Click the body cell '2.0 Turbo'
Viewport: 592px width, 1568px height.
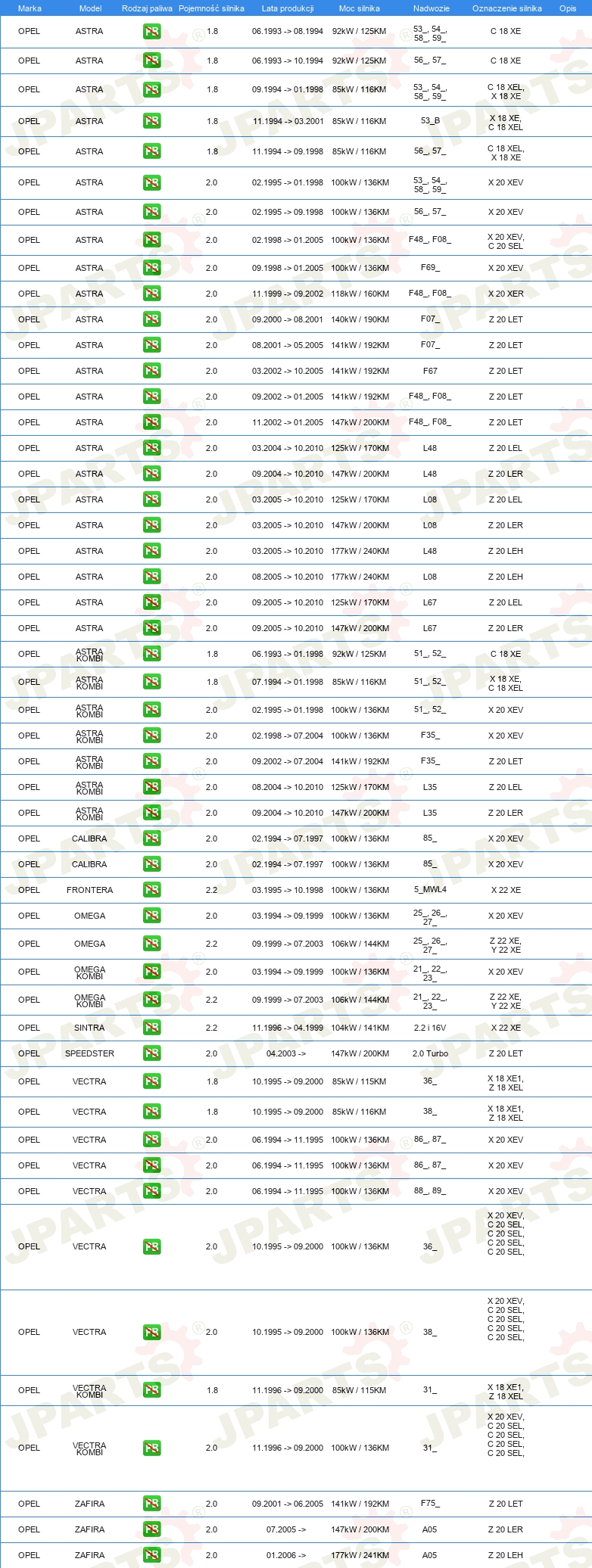[x=430, y=1053]
